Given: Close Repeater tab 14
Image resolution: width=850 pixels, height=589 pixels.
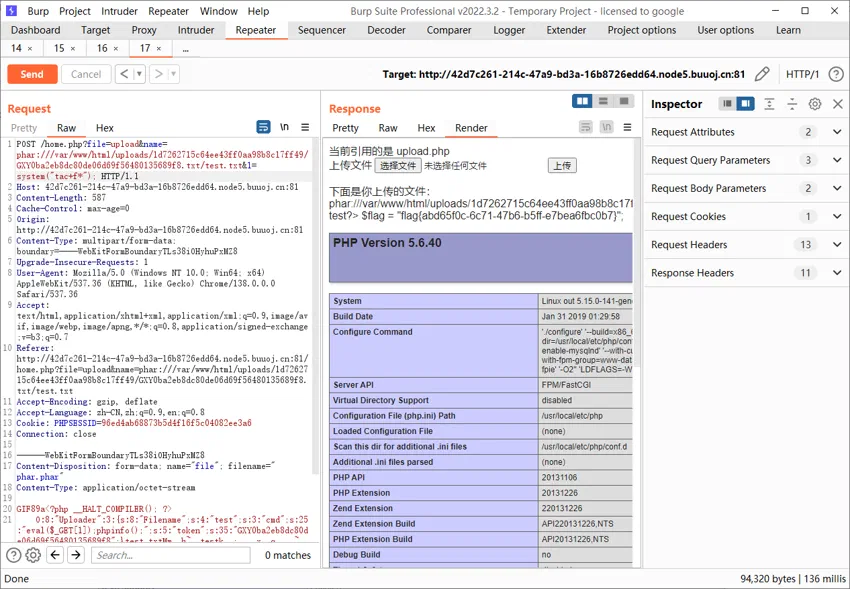Looking at the screenshot, I should point(30,49).
